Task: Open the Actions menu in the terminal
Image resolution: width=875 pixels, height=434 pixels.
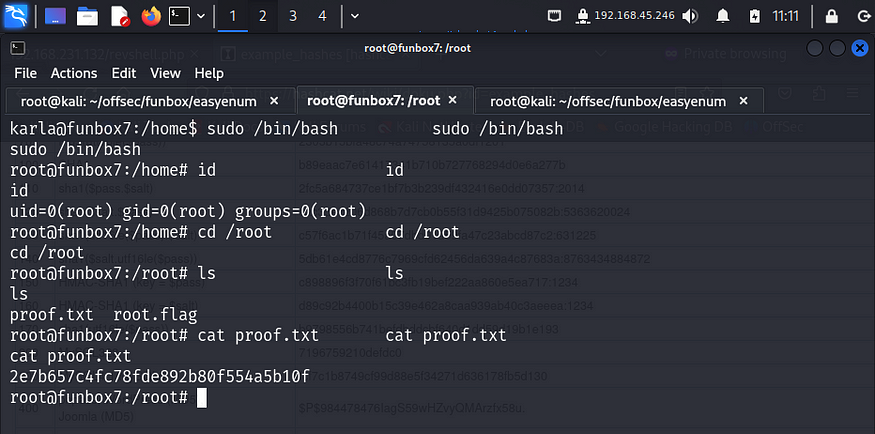Action: (x=74, y=73)
